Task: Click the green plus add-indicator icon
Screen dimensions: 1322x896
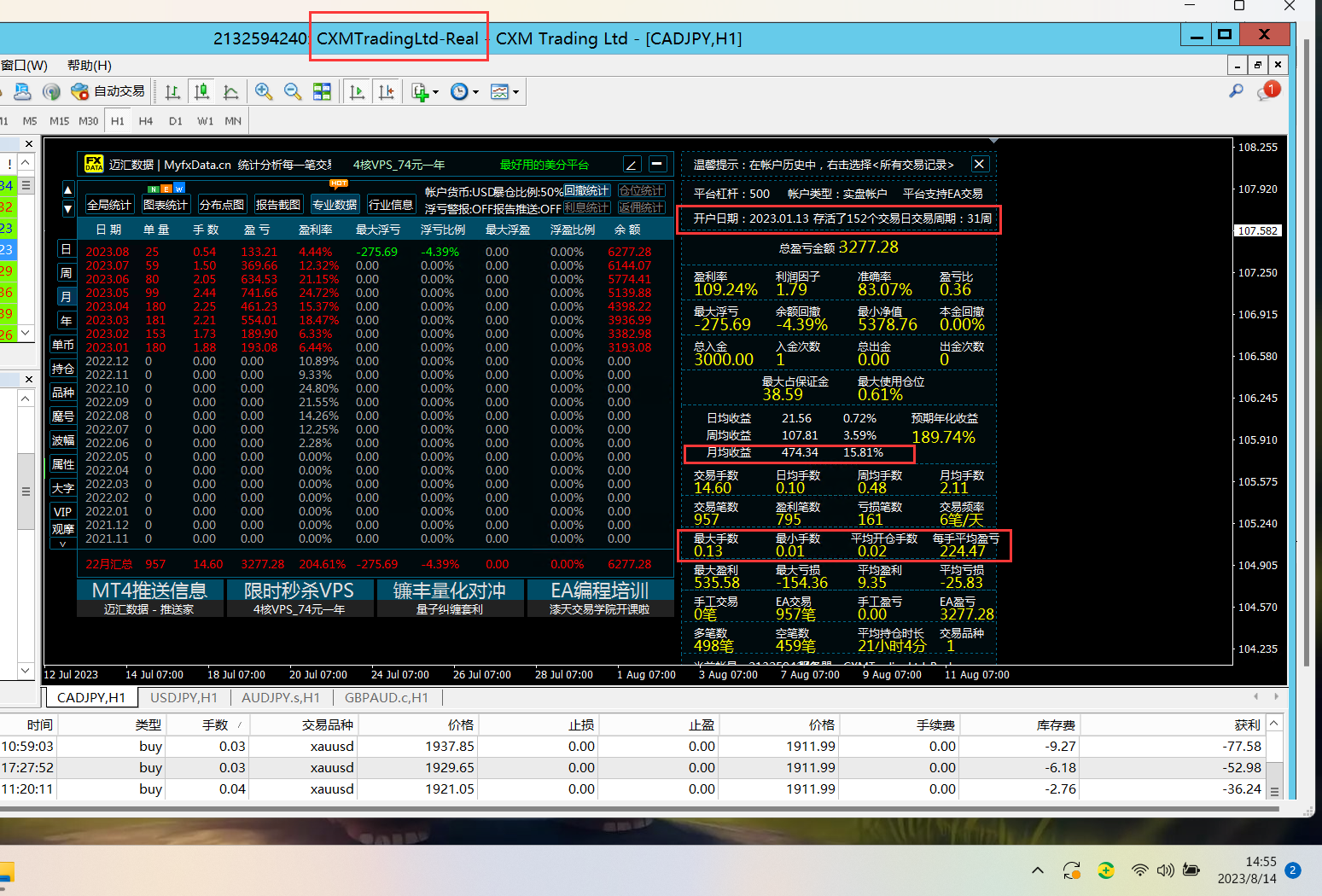Action: [420, 91]
